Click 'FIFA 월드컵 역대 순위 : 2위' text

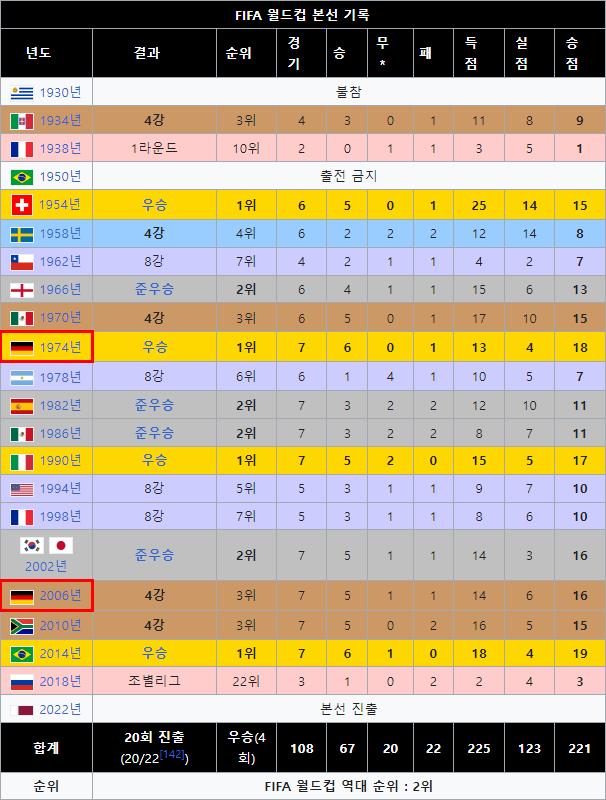349,786
